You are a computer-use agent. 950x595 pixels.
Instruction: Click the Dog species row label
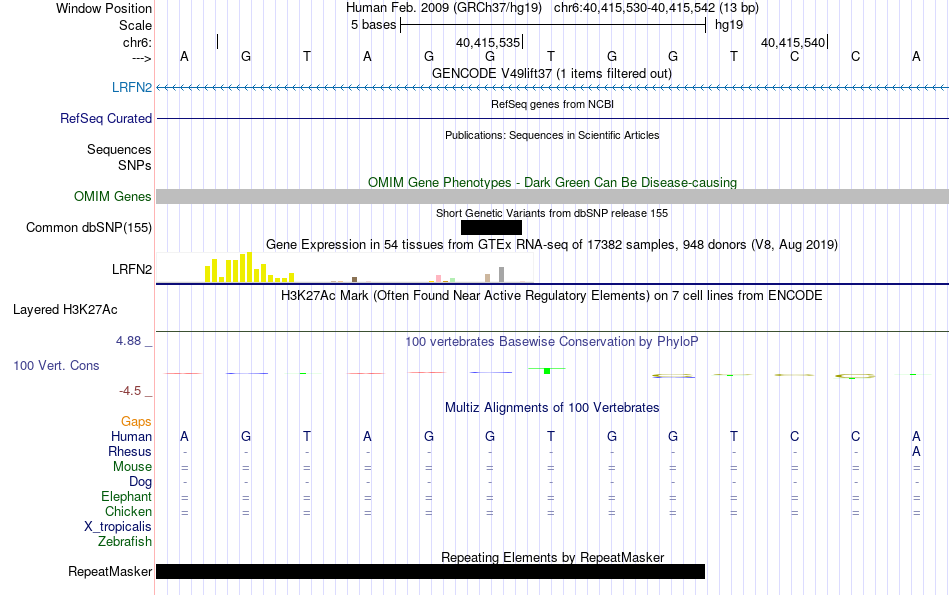140,482
